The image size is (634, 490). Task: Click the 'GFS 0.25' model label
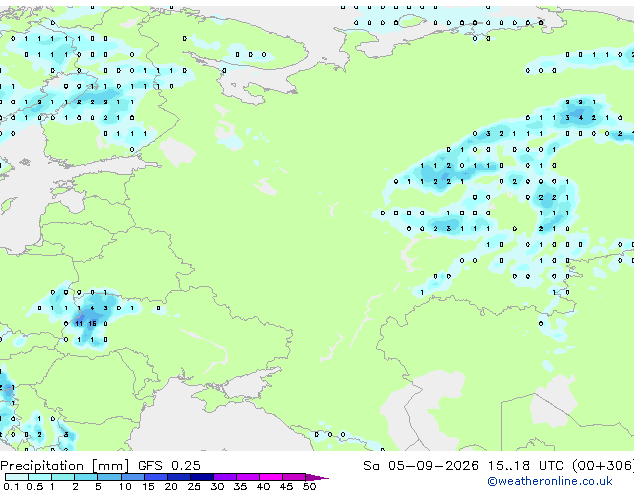coord(169,466)
